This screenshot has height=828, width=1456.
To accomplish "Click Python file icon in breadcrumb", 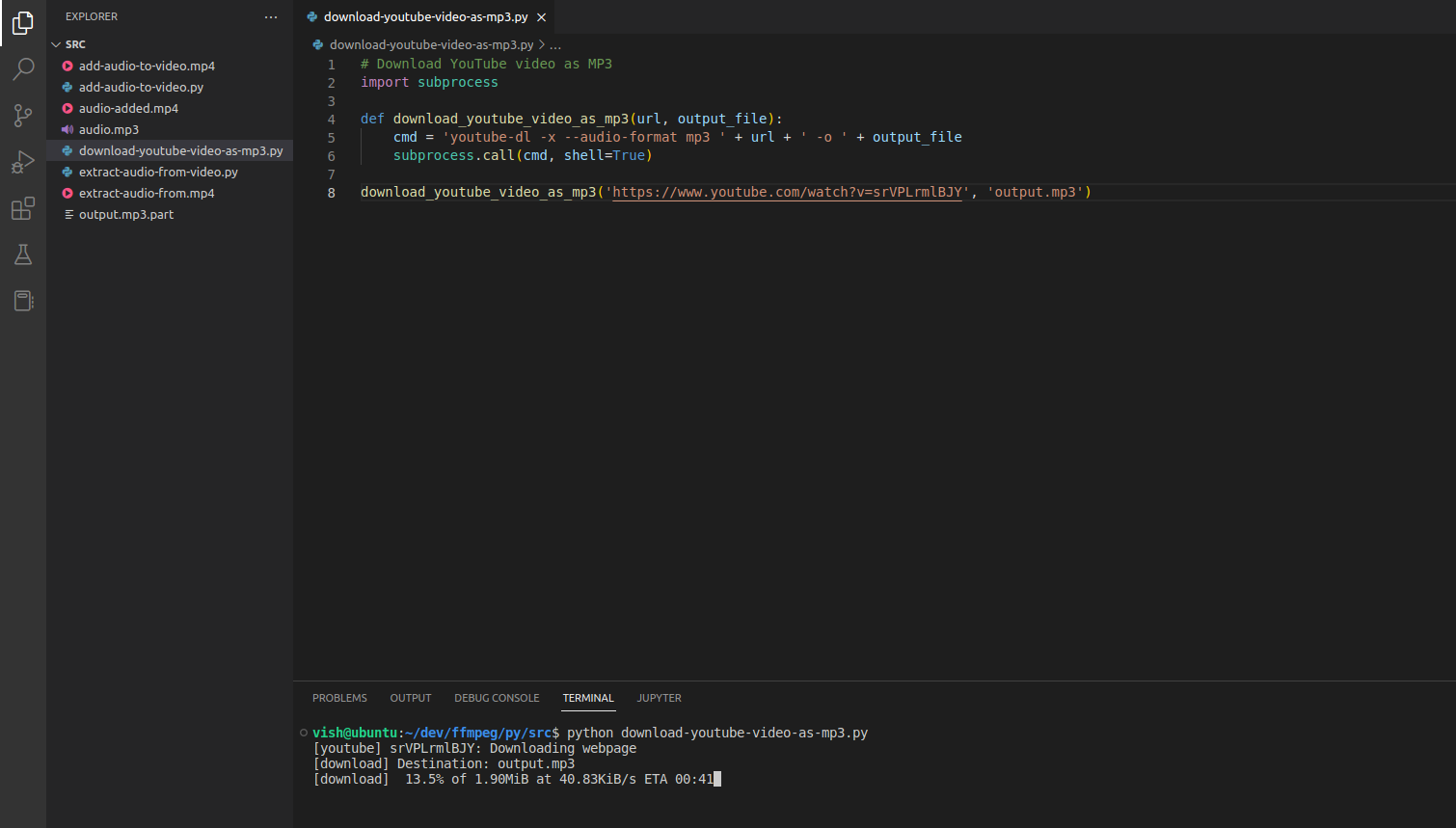I will click(x=318, y=44).
